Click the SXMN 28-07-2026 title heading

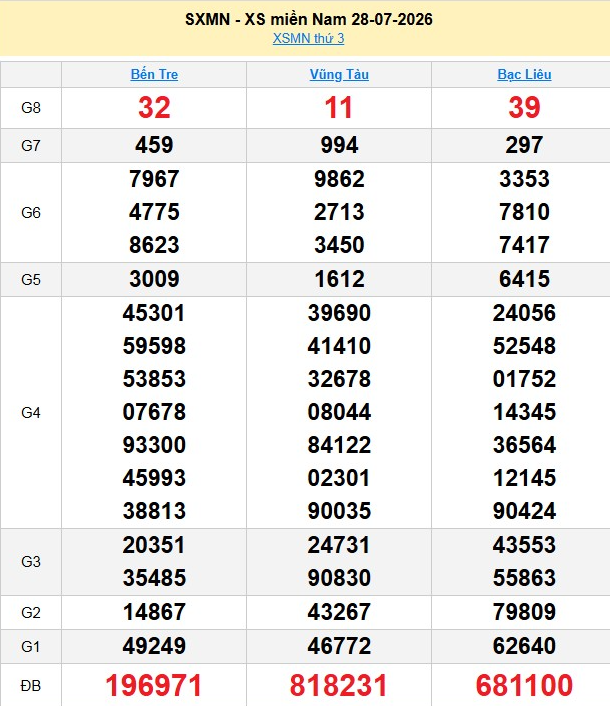[x=308, y=19]
